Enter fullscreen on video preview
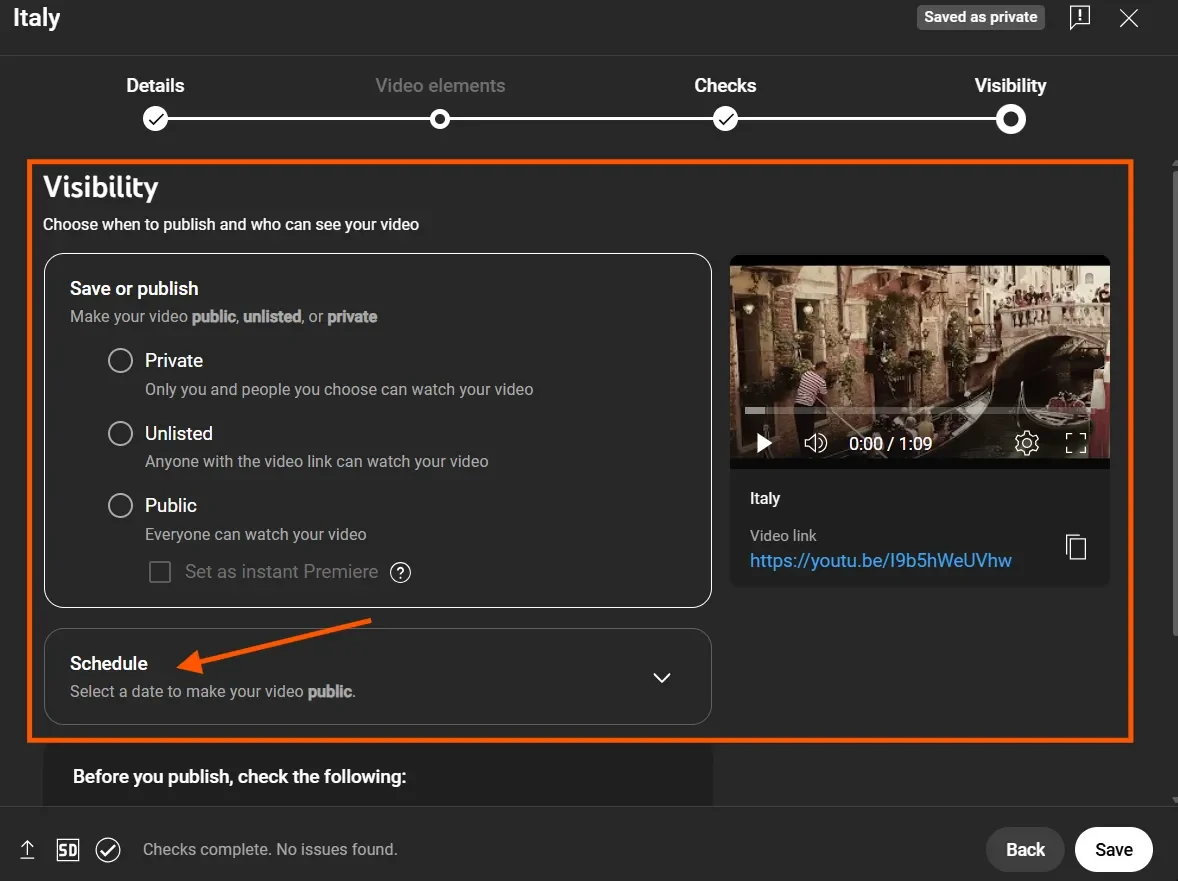 click(x=1076, y=443)
